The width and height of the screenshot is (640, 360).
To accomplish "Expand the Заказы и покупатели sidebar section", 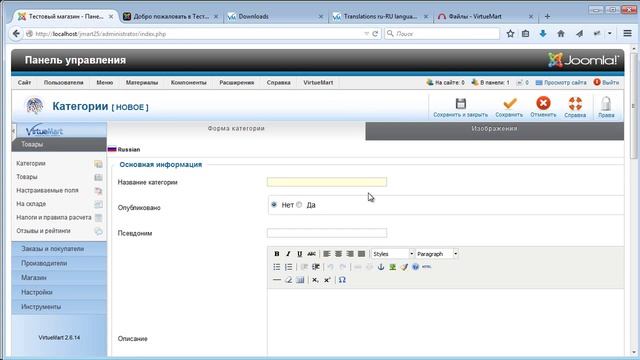I will tap(59, 249).
